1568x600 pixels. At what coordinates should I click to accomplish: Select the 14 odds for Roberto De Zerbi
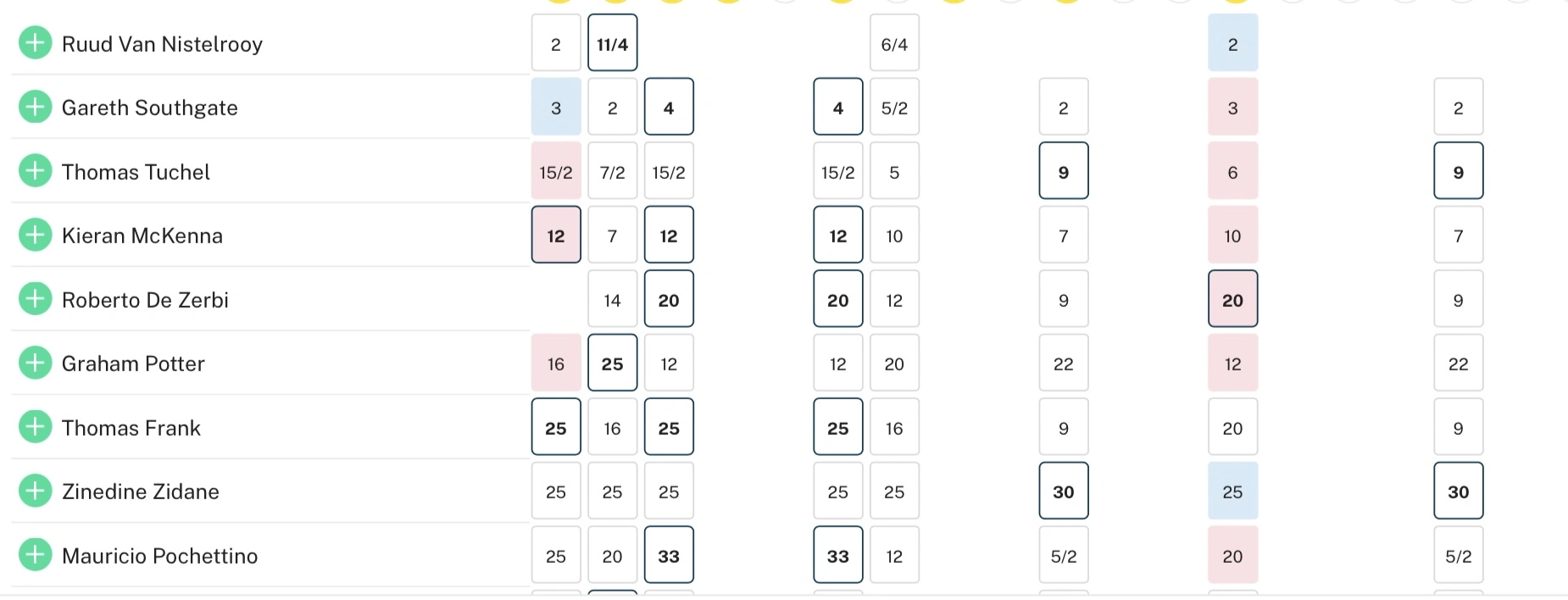click(612, 300)
